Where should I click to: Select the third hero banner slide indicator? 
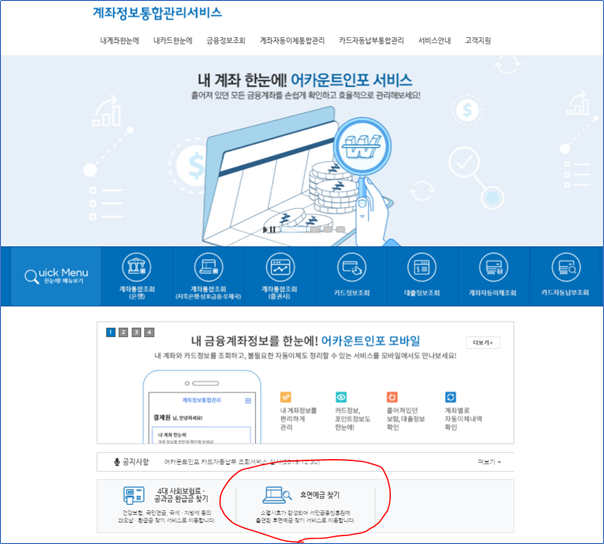(328, 230)
